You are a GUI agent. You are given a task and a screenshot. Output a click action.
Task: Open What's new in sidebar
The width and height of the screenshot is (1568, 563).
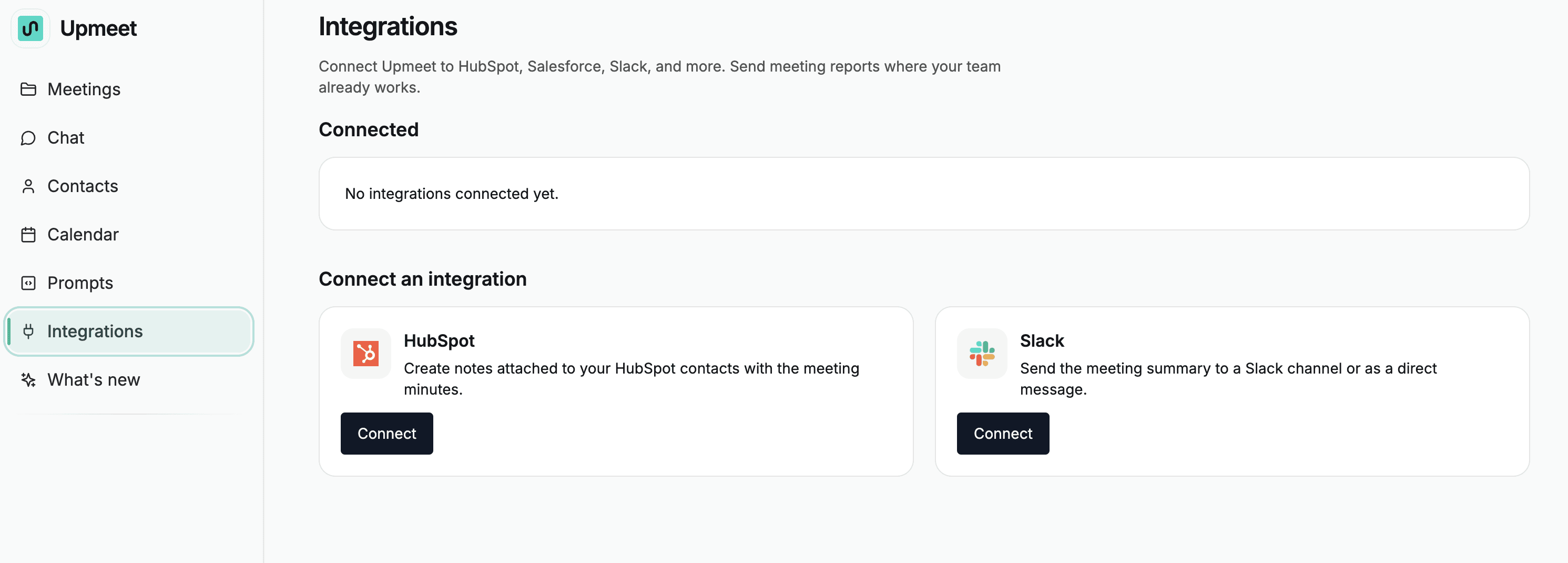[94, 380]
